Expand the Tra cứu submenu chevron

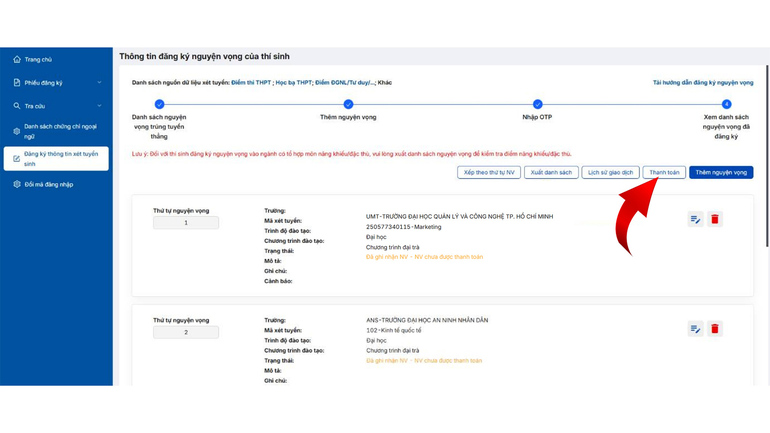[x=99, y=106]
